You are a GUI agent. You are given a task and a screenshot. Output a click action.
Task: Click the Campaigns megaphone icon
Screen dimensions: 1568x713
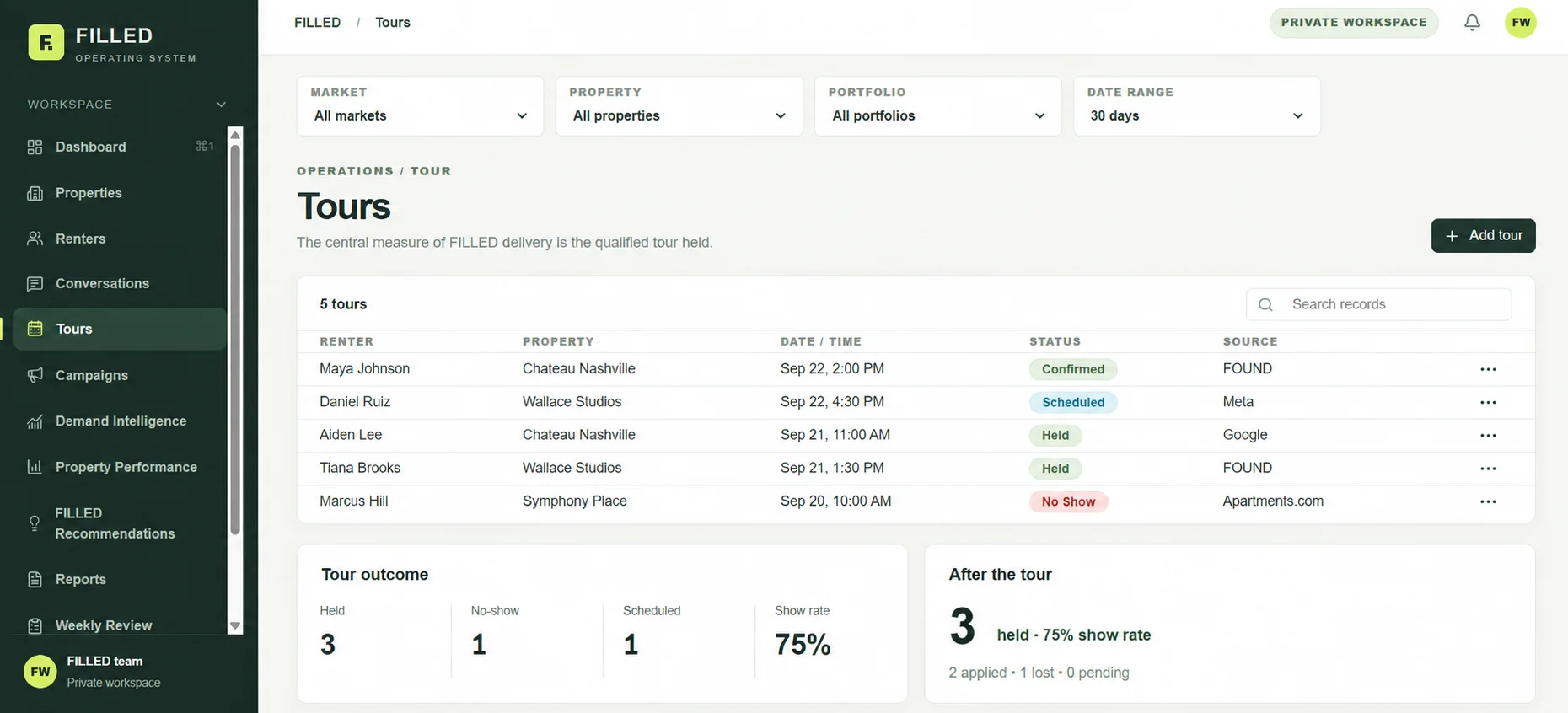[35, 375]
